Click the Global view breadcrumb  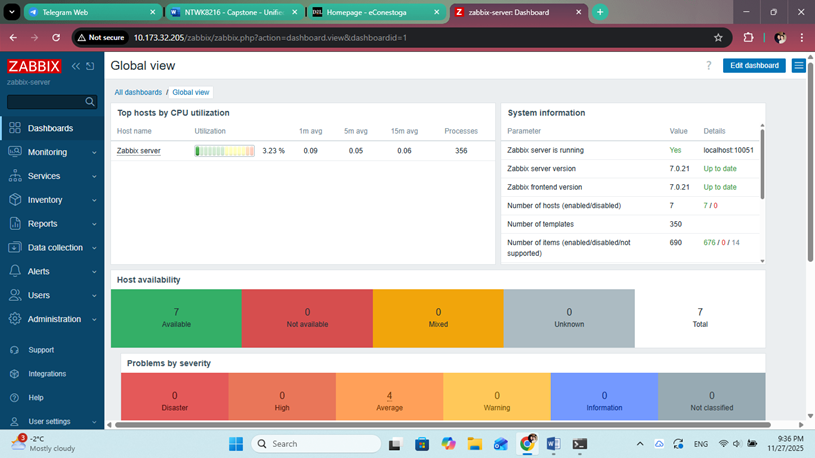click(191, 92)
